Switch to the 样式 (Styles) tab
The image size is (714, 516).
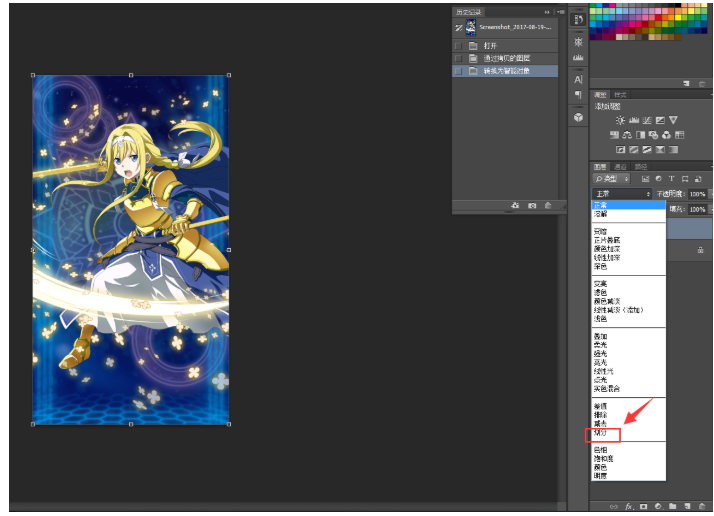[621, 94]
